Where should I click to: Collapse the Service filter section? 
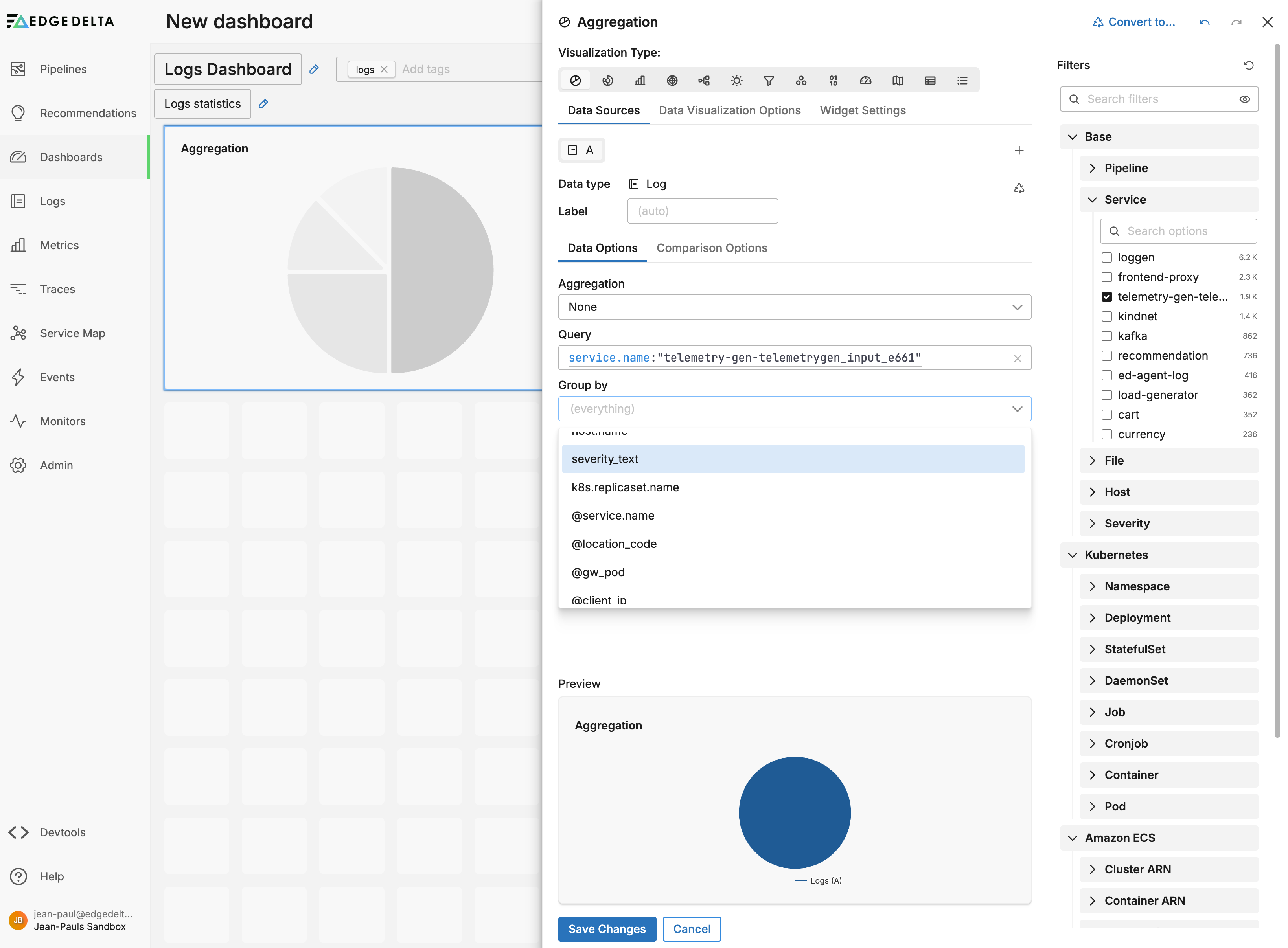(1168, 200)
